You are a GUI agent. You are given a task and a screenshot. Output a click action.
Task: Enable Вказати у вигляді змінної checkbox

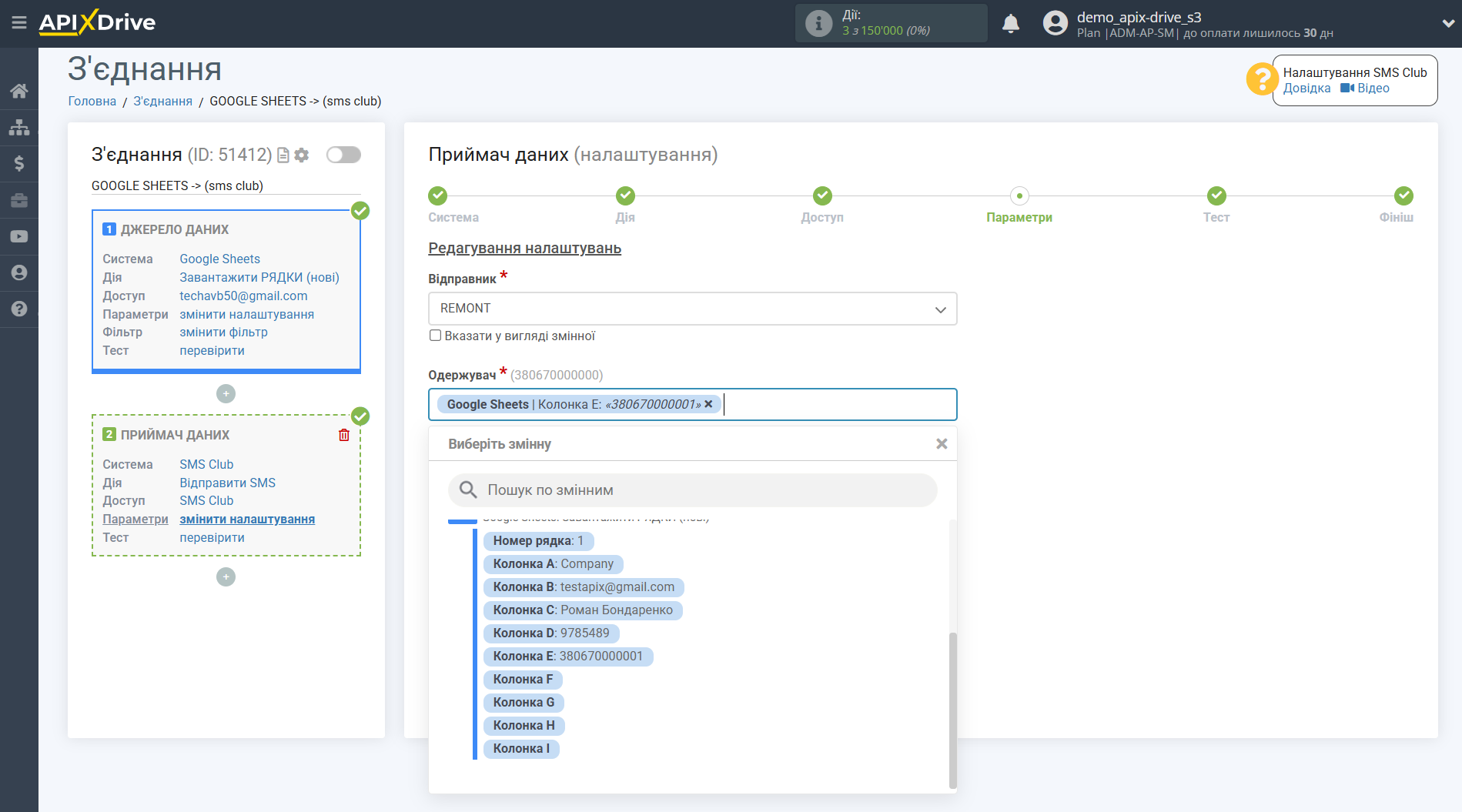coord(435,336)
